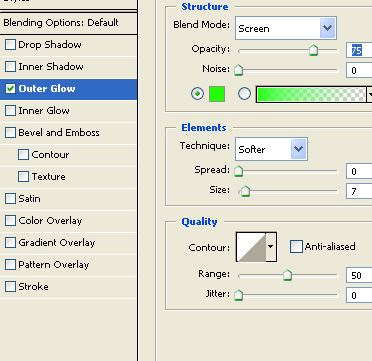The width and height of the screenshot is (372, 361).
Task: Select the Inner Glow style label
Action: [44, 111]
